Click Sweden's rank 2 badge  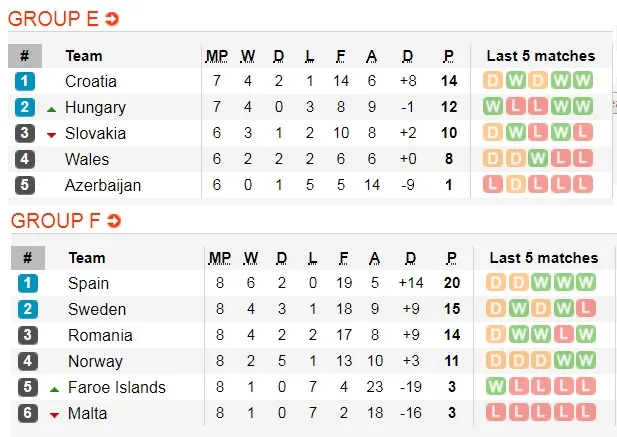[25, 310]
